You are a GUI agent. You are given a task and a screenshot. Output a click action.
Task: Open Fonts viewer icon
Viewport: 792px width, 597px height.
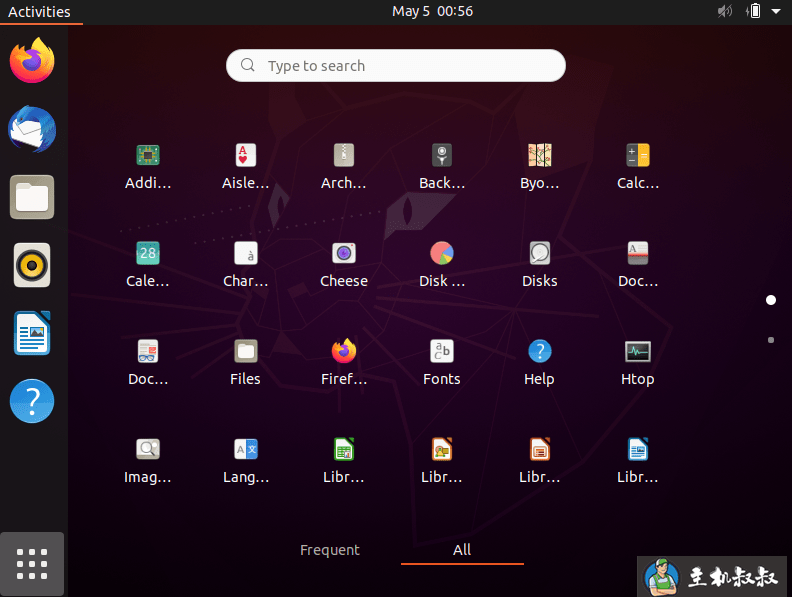point(442,352)
